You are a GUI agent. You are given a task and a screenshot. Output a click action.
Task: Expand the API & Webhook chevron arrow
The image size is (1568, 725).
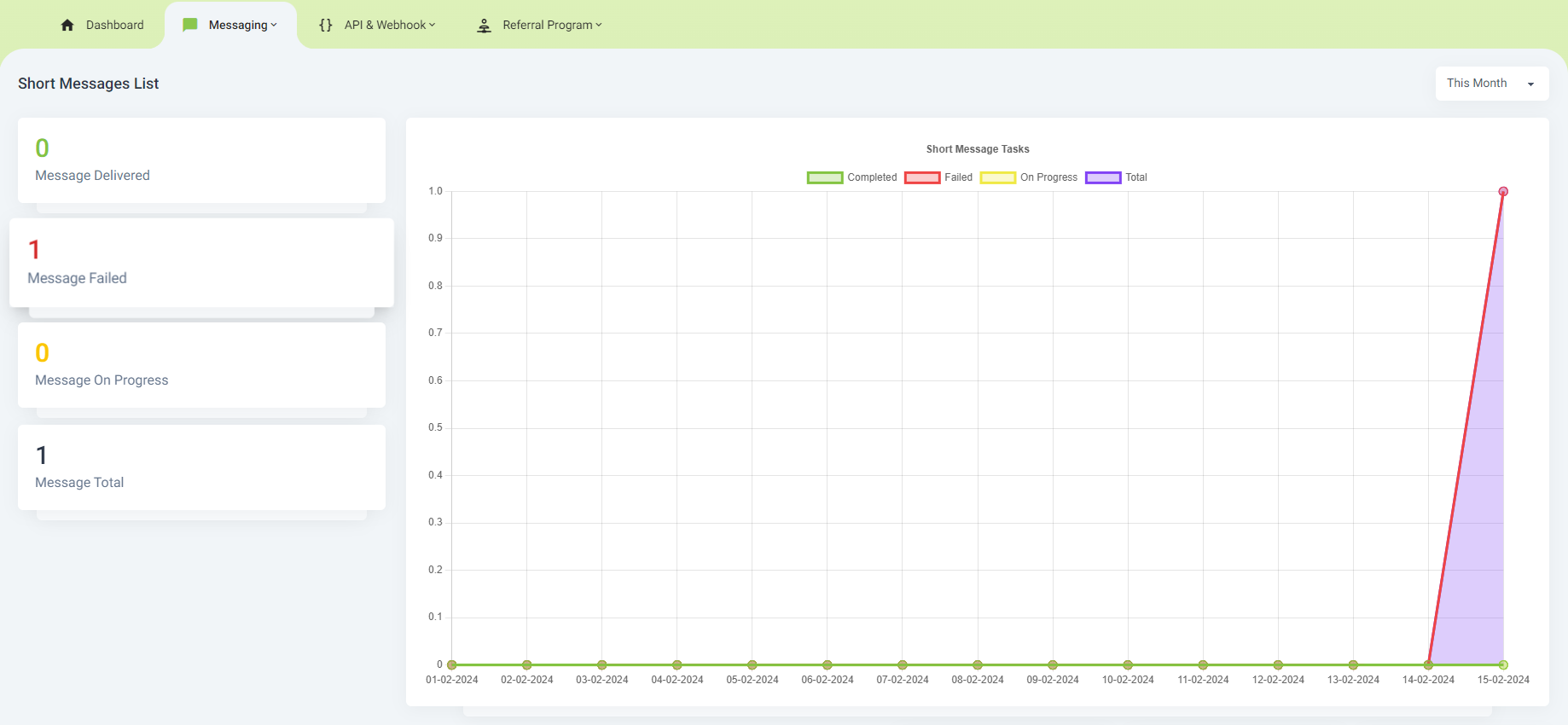coord(433,26)
